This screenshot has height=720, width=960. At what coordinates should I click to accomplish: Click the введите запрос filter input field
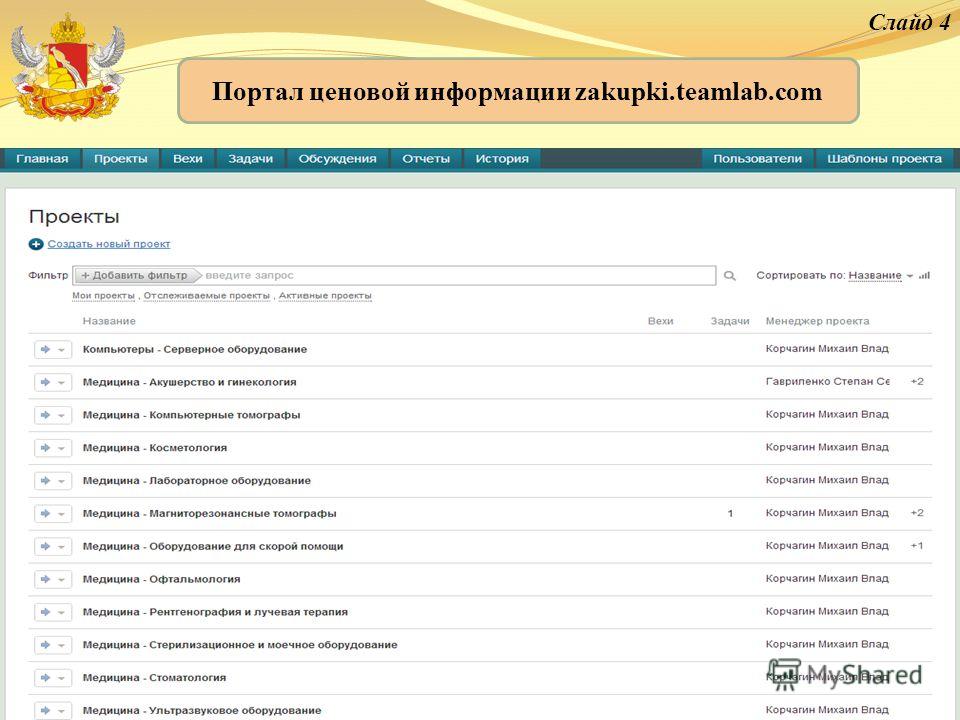(x=459, y=276)
